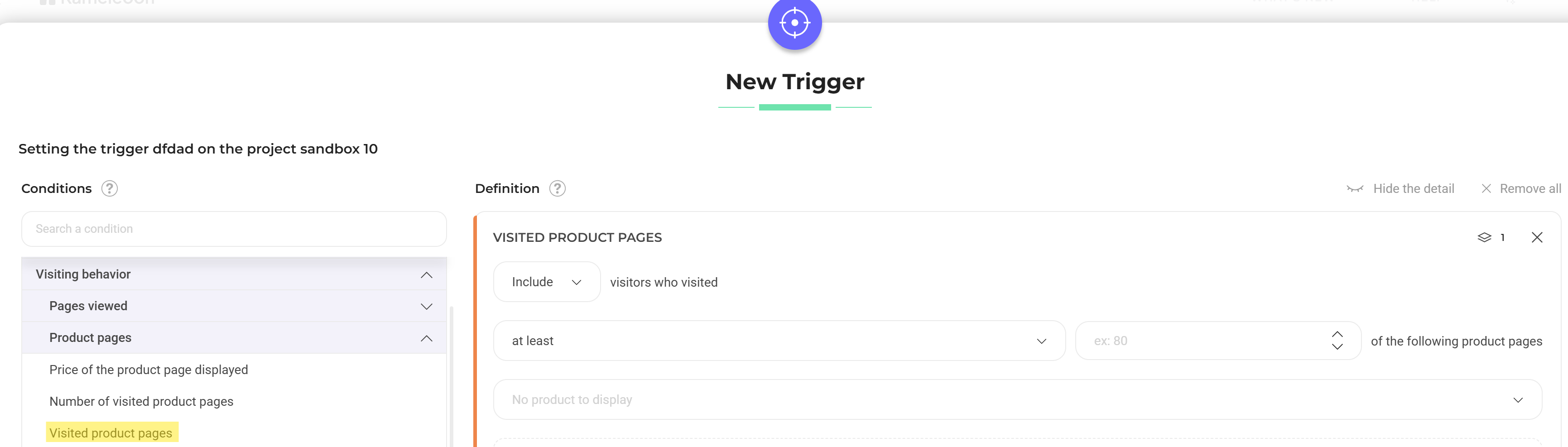
Task: Click the Conditions help question mark icon
Action: click(x=110, y=189)
